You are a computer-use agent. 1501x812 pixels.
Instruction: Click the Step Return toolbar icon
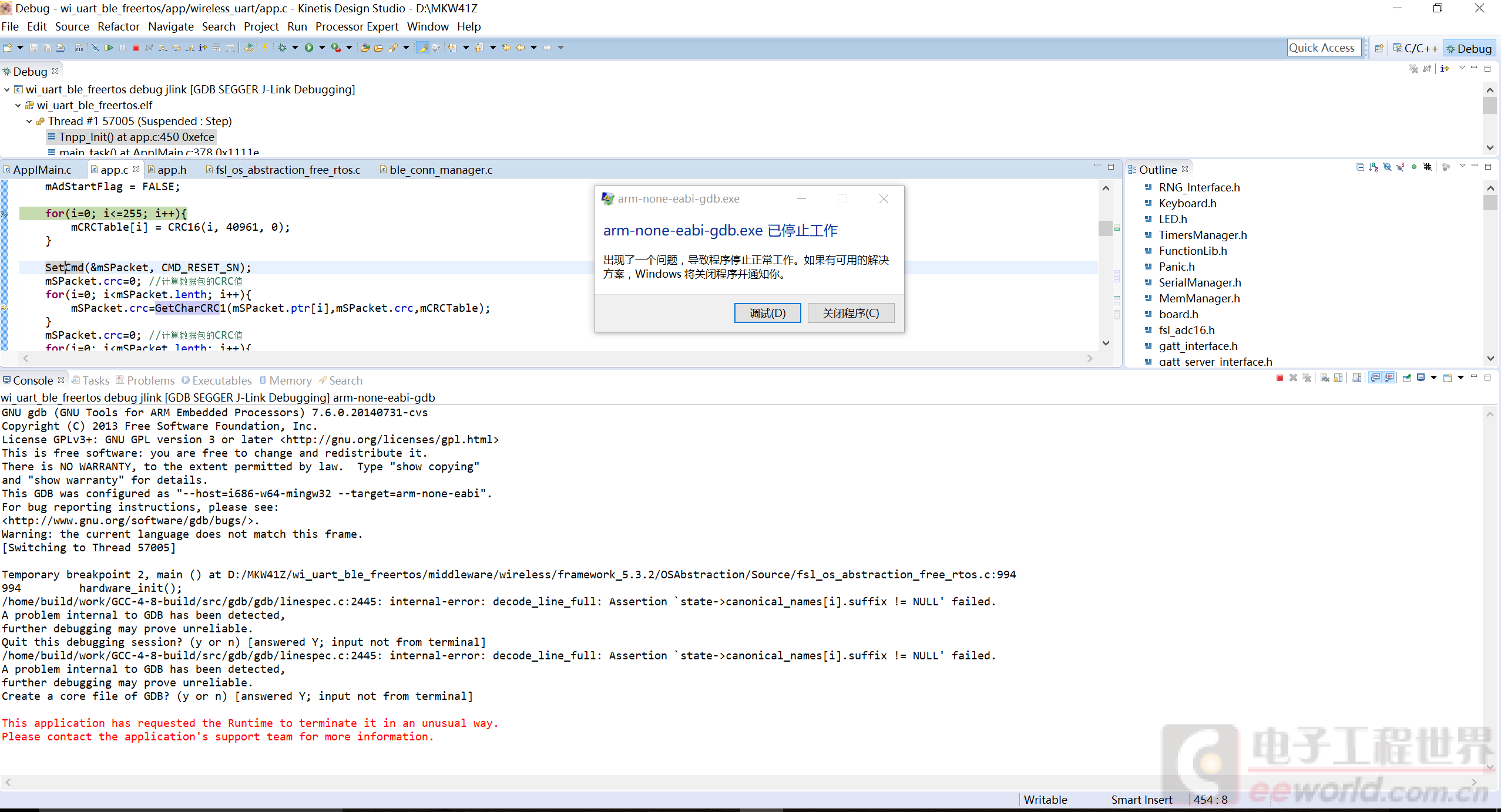pos(190,48)
